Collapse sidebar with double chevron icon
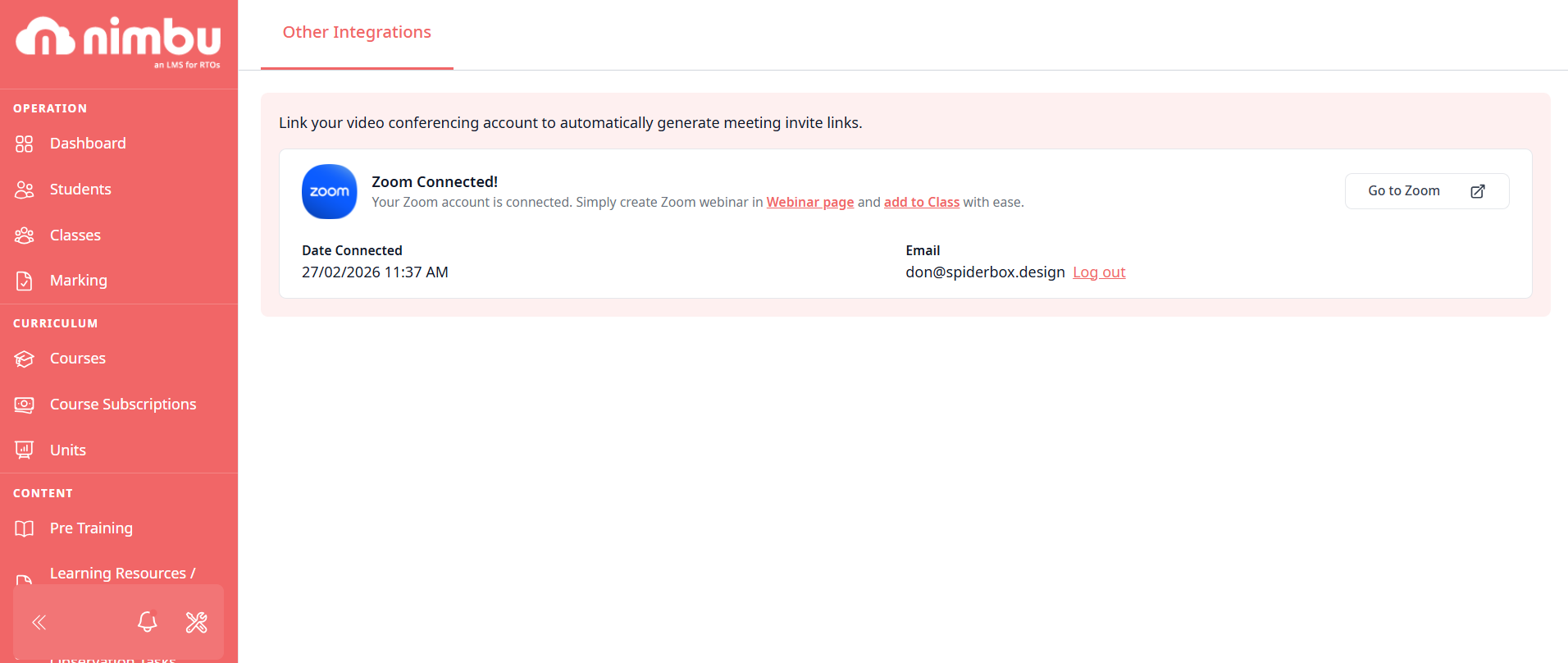Image resolution: width=1568 pixels, height=663 pixels. point(39,622)
